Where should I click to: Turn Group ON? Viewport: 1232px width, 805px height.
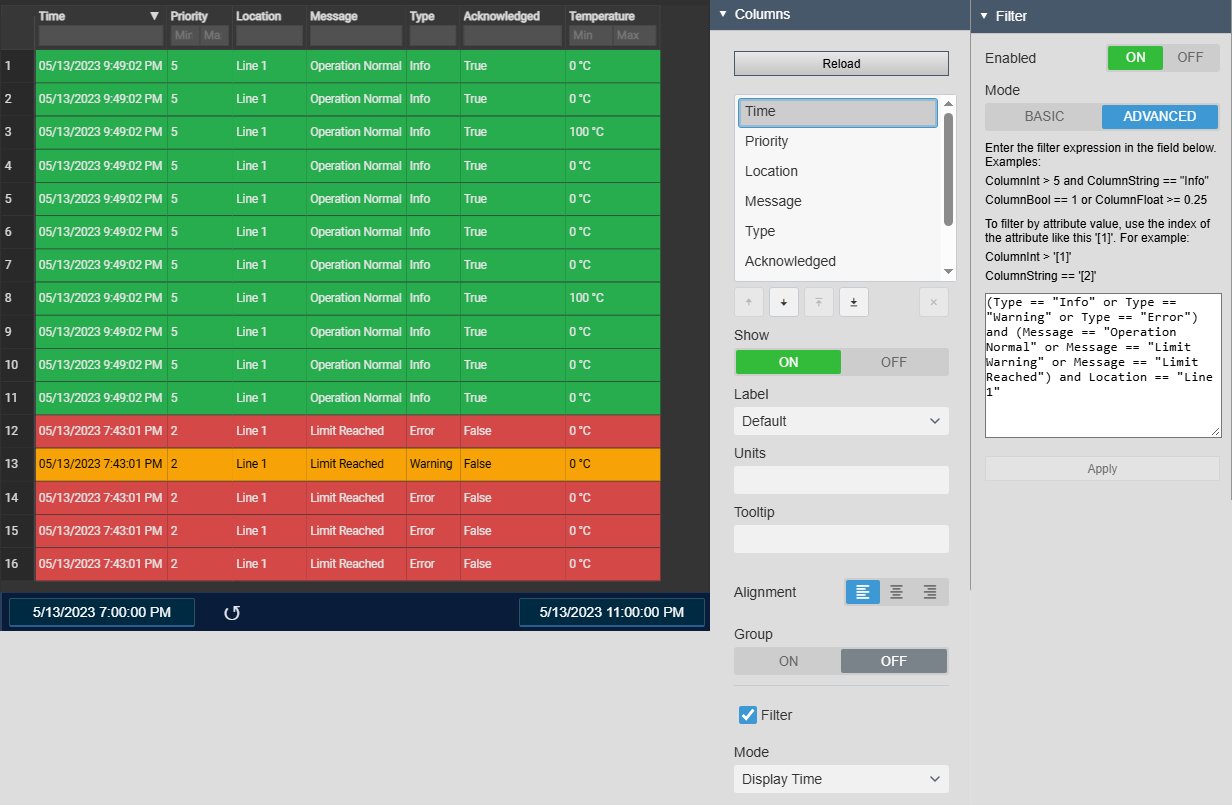point(788,661)
